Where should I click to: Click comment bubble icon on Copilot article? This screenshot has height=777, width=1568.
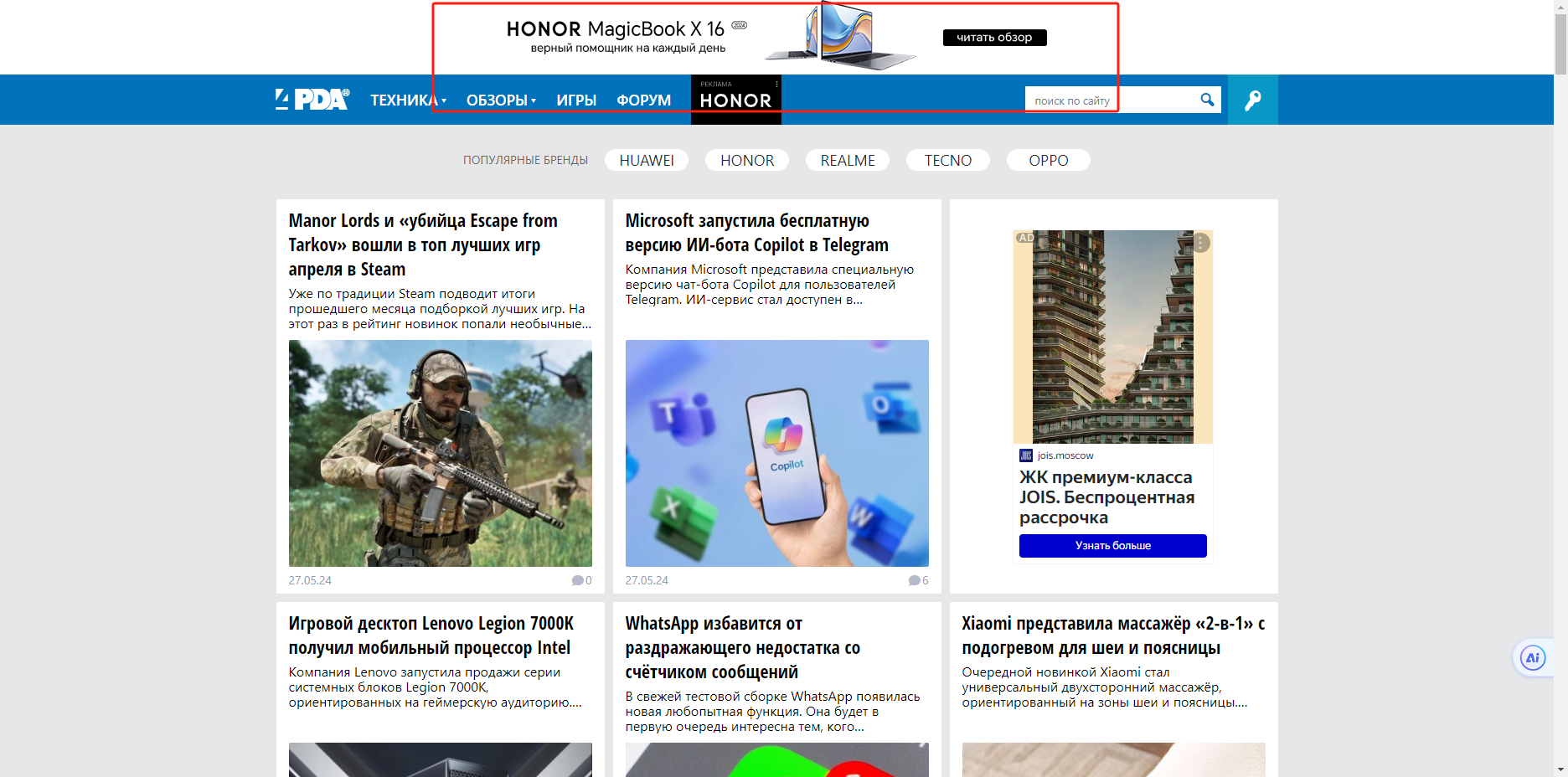(914, 580)
